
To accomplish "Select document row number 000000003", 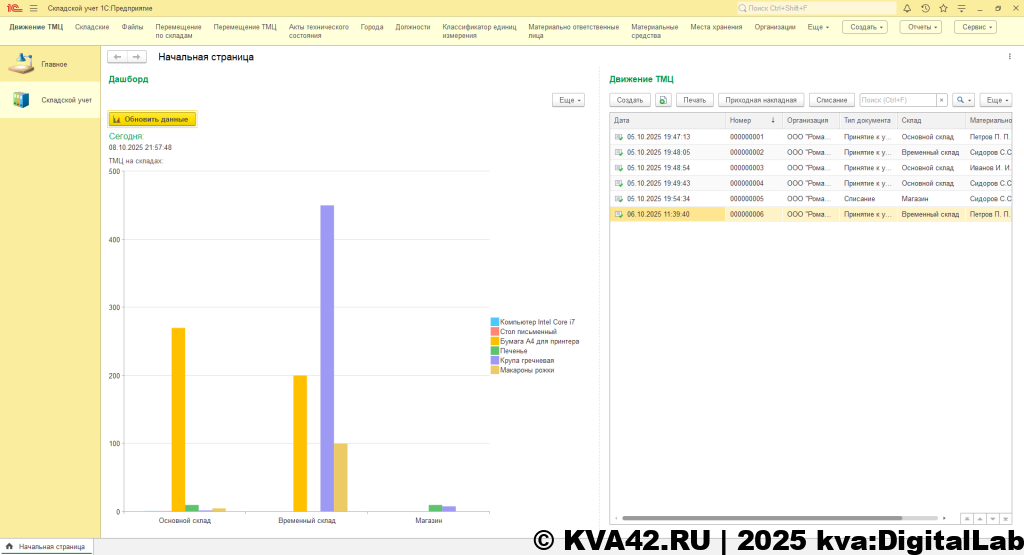I will (x=746, y=168).
